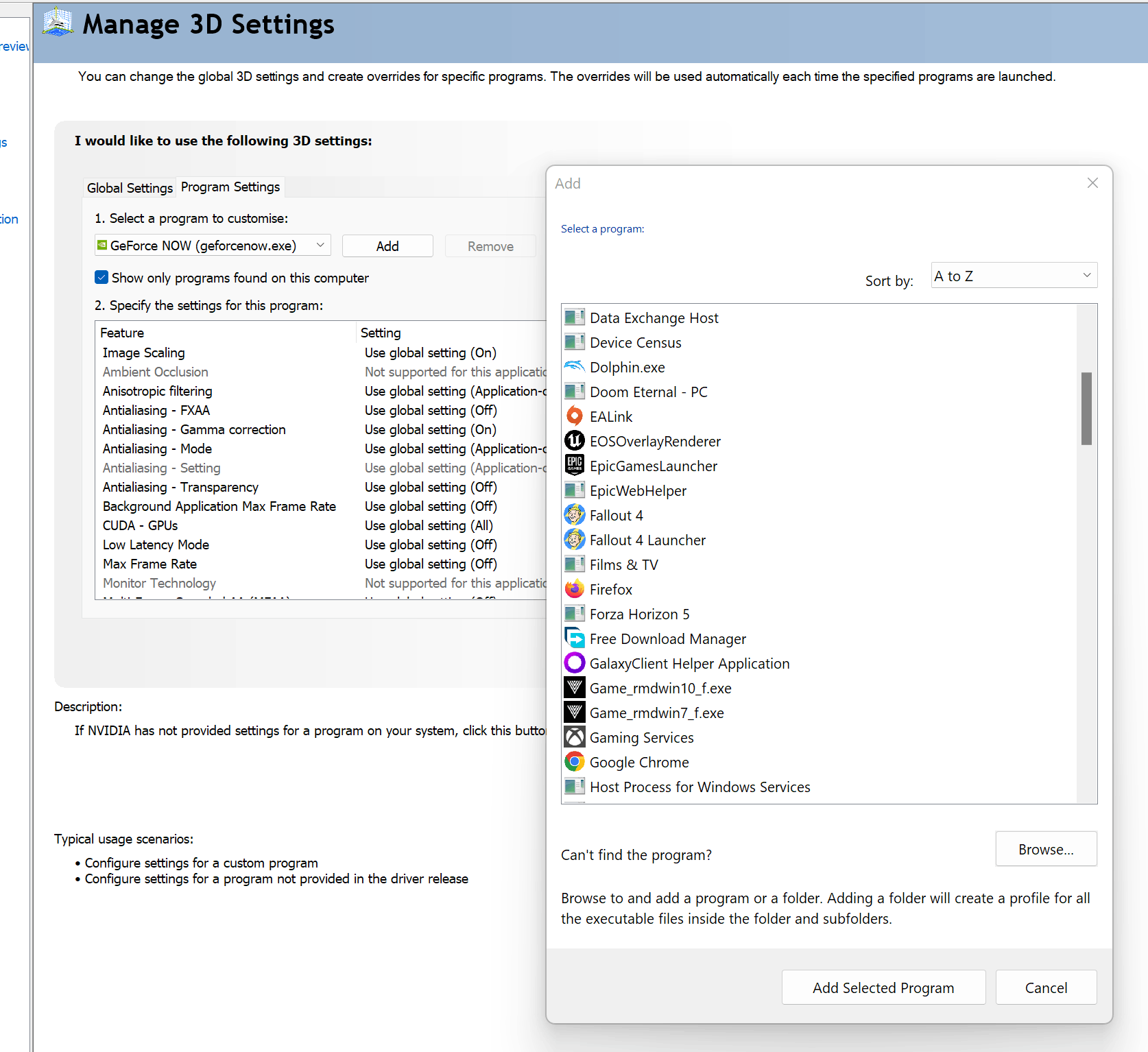Click the GalaxyClient Helper purple ring icon
Image resolution: width=1148 pixels, height=1052 pixels.
[x=575, y=663]
